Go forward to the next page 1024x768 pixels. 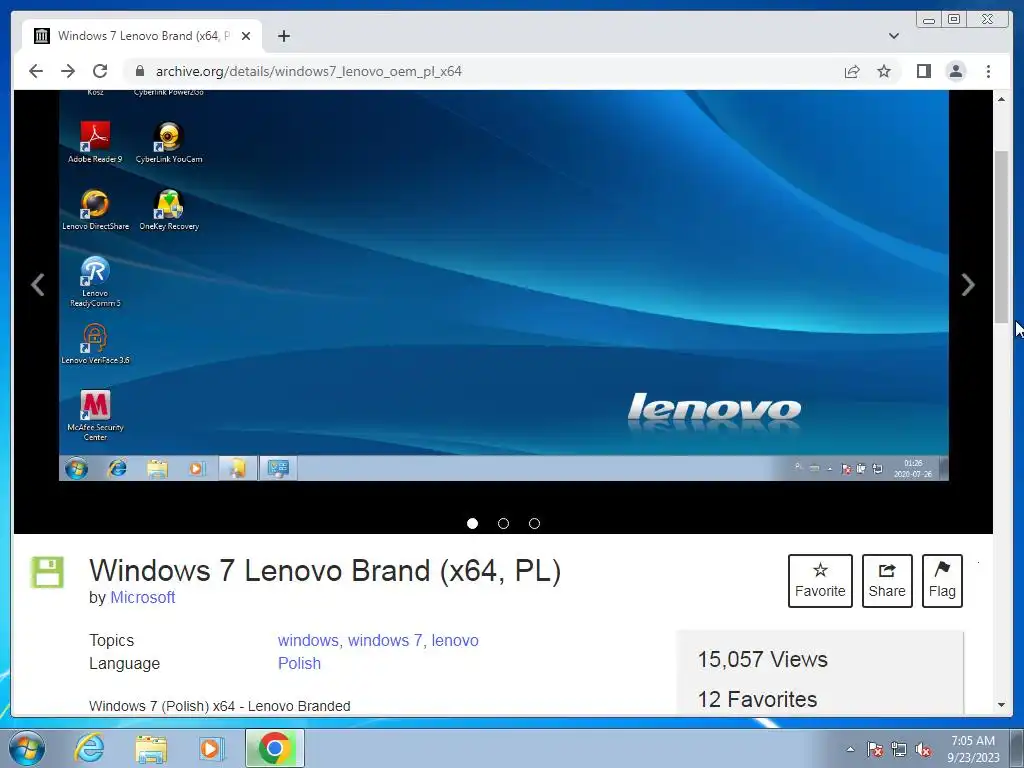click(68, 71)
